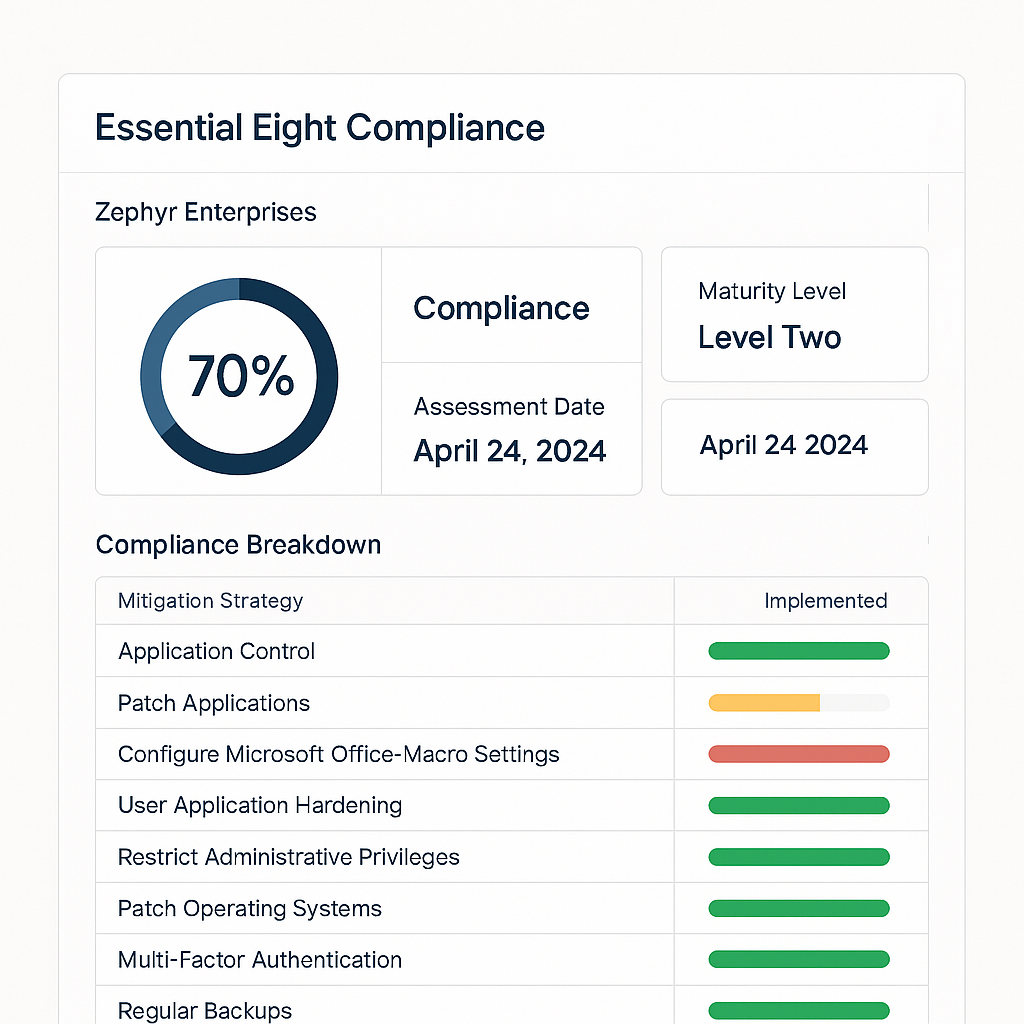Image resolution: width=1024 pixels, height=1024 pixels.
Task: Click the Regular Backups row label
Action: (205, 1010)
